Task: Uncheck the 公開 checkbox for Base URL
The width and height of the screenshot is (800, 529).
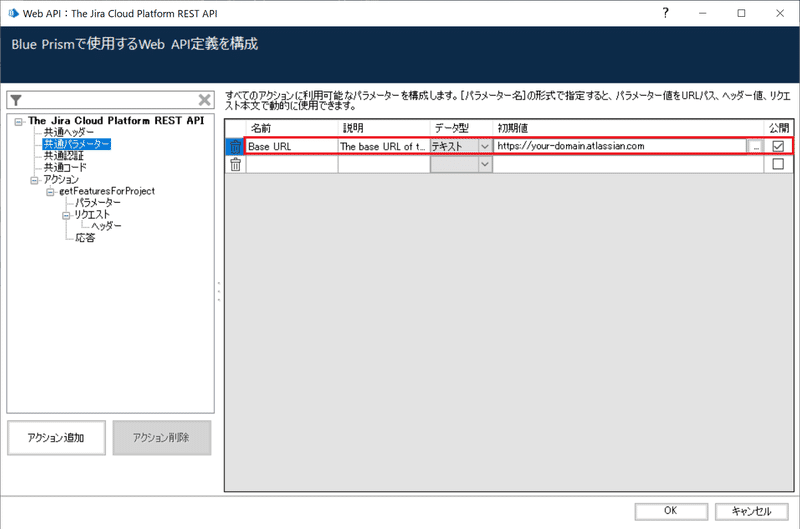Action: [778, 146]
